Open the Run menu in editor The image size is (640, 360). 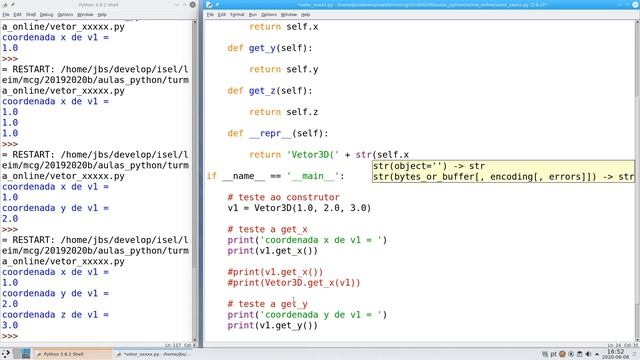point(253,14)
